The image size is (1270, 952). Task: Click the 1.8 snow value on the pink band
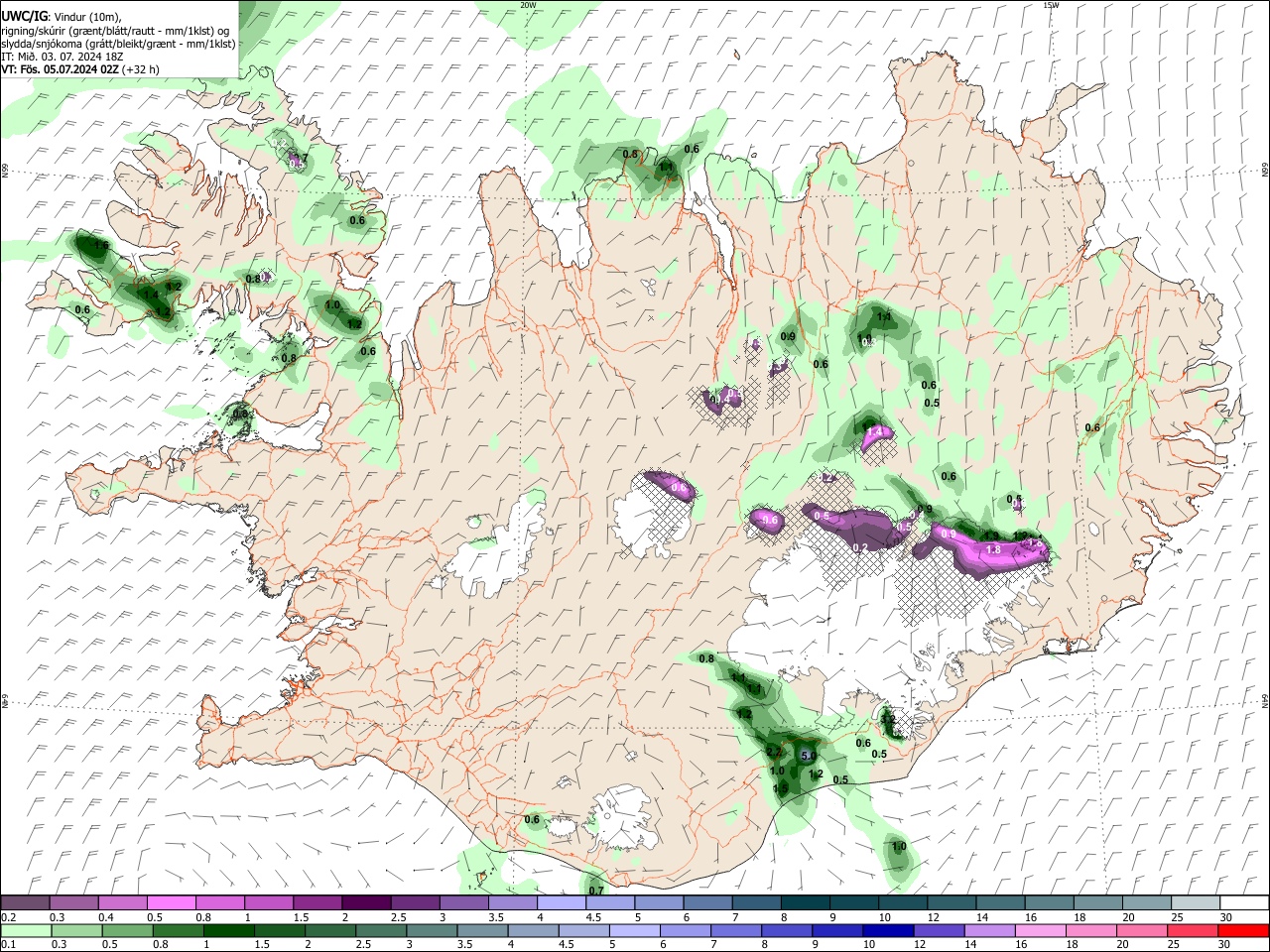995,549
